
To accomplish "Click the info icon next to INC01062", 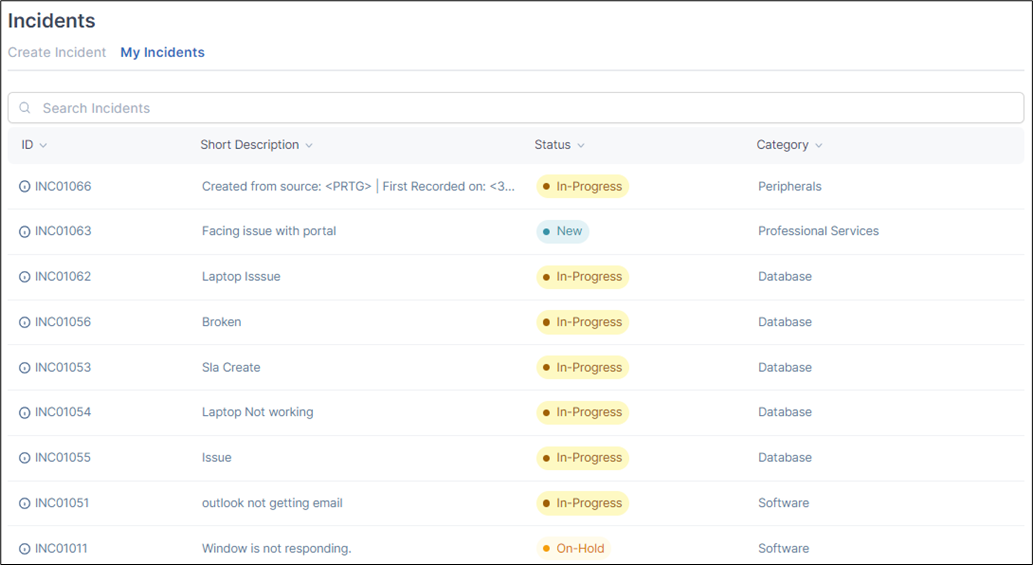I will tap(24, 277).
